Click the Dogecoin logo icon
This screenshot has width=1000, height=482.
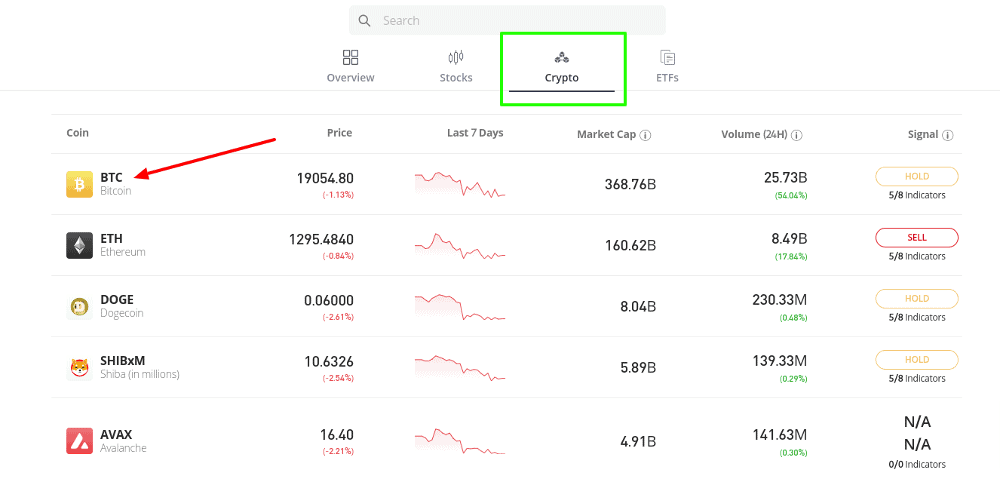click(80, 307)
